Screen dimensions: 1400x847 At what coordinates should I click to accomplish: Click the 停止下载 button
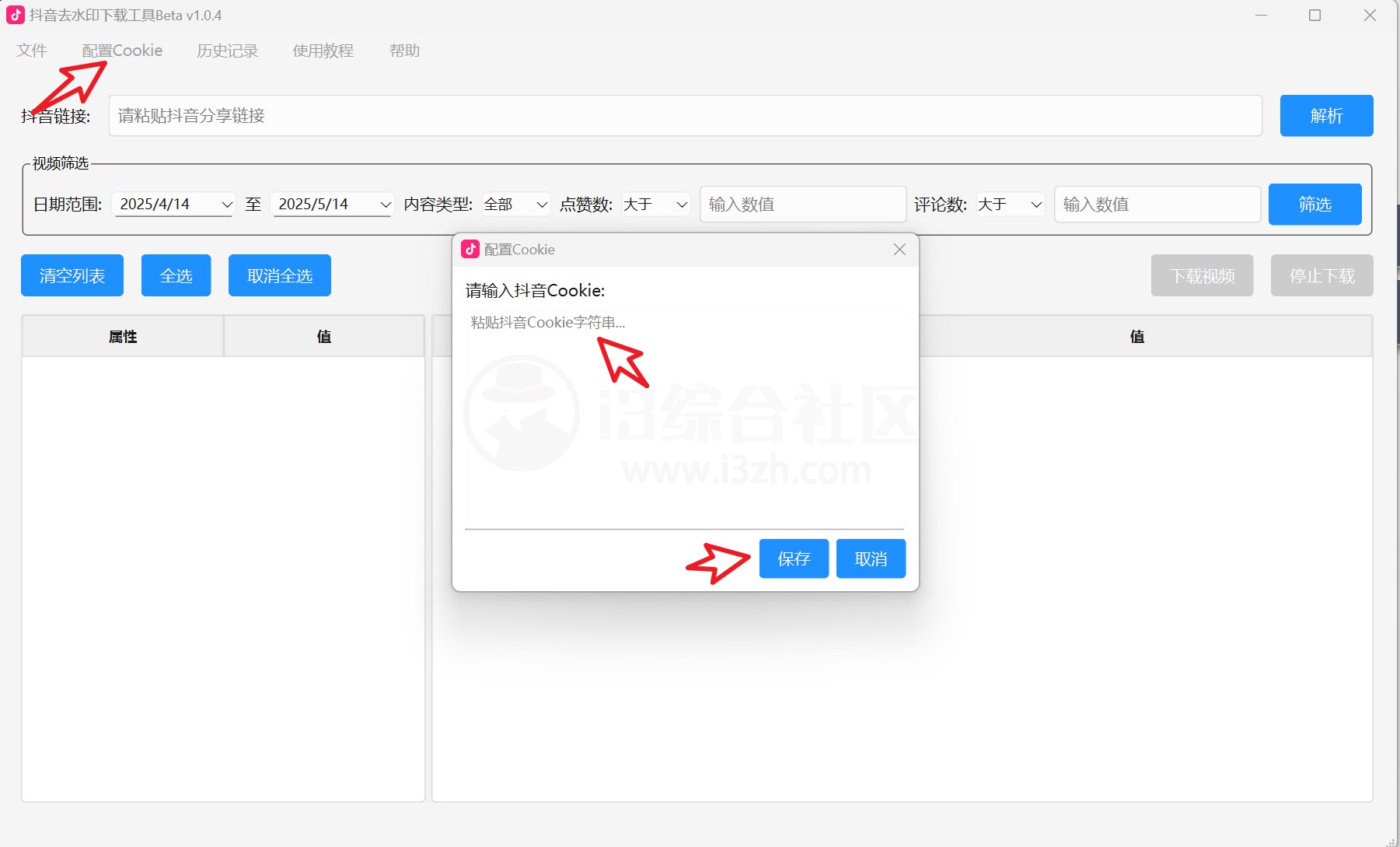(1321, 275)
